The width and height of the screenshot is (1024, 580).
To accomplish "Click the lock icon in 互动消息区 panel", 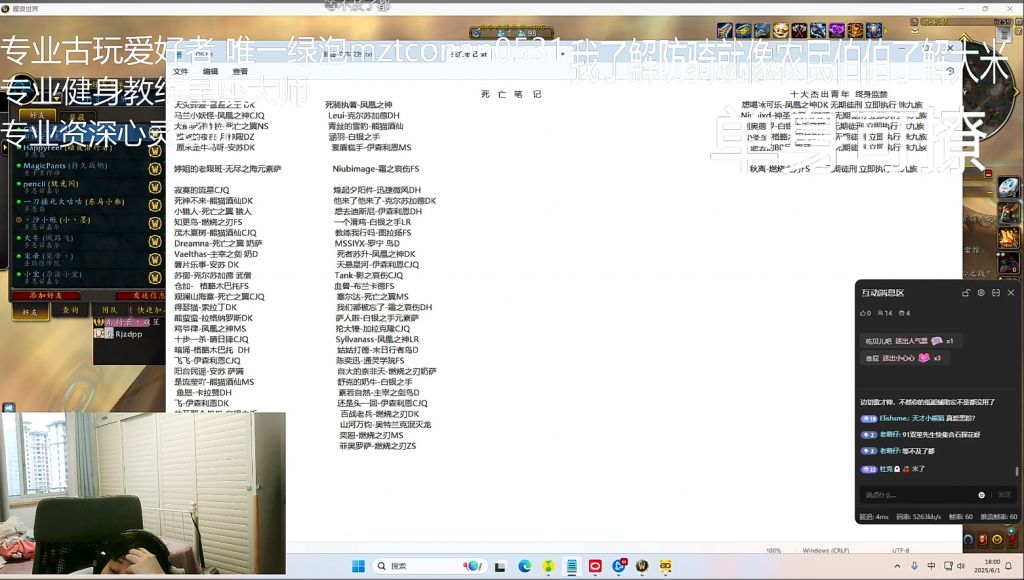I will pyautogui.click(x=966, y=293).
